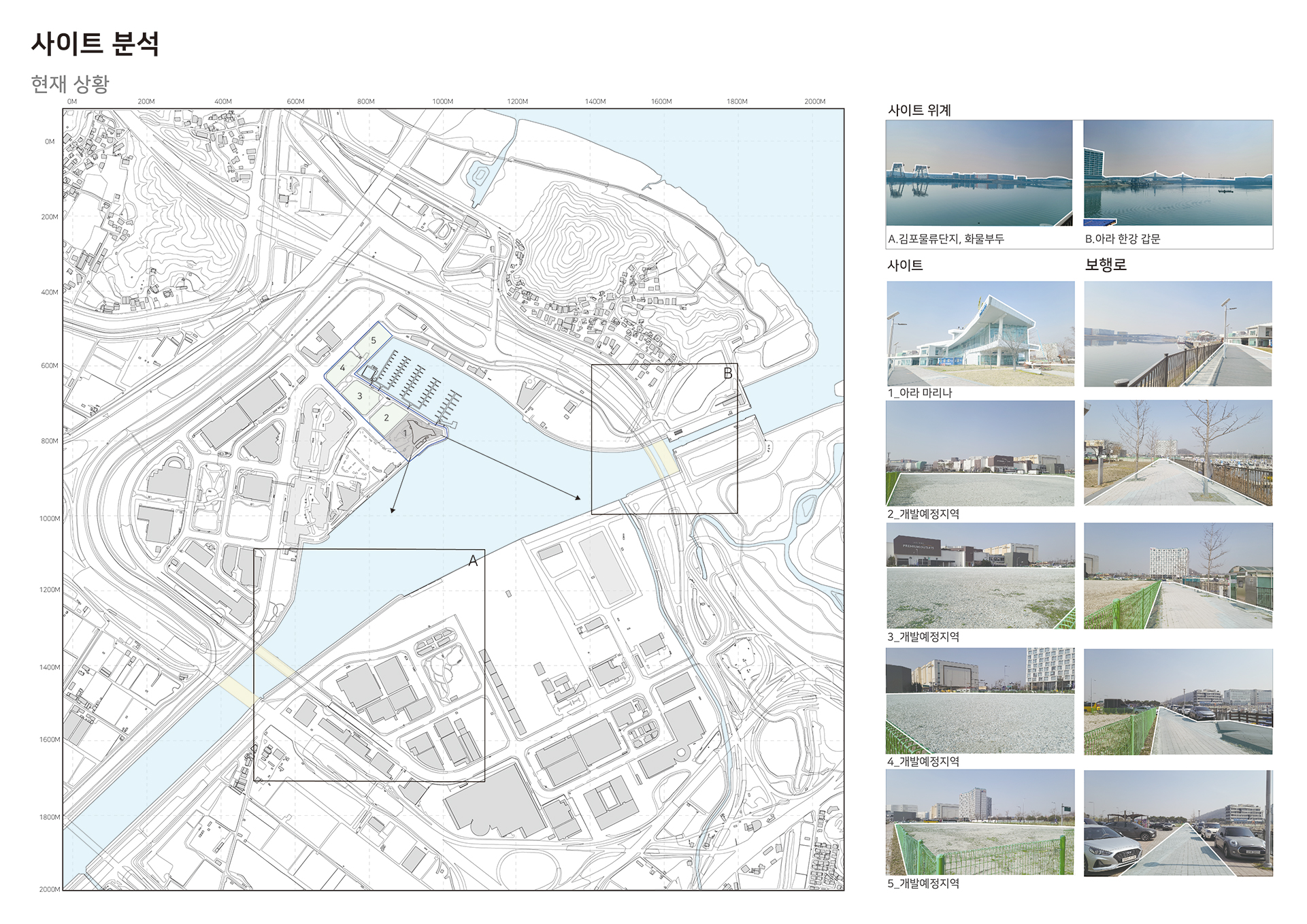Click the letter A on the map box
The image size is (1307, 924).
[473, 561]
